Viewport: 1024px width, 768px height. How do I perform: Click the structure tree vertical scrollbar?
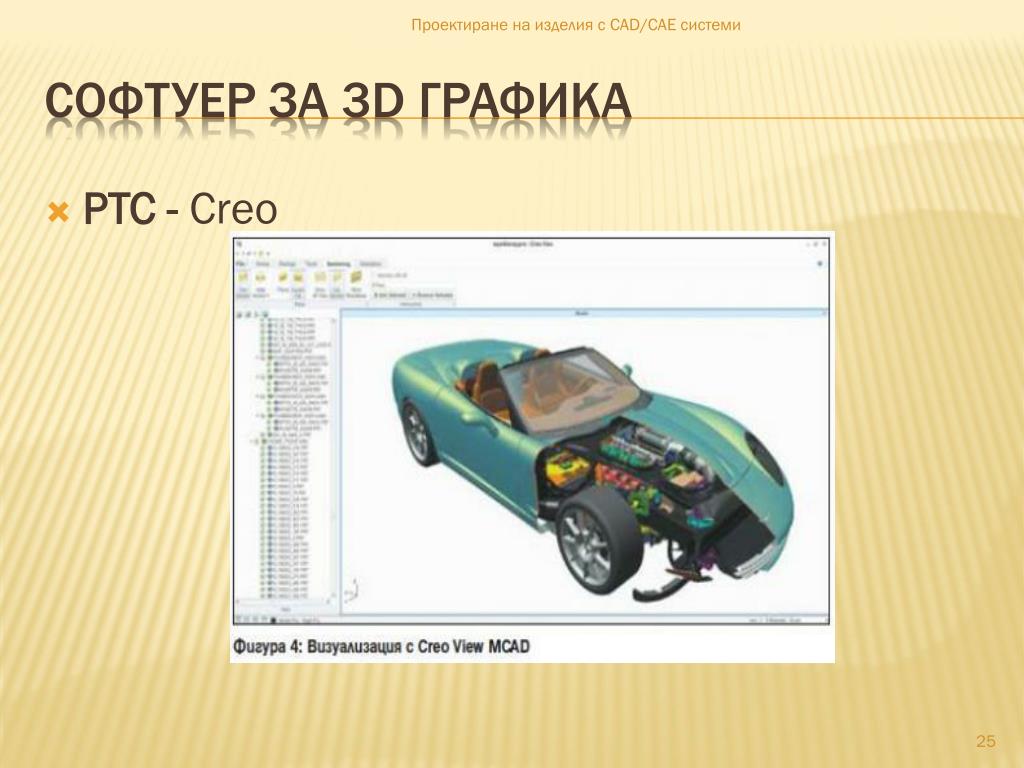click(x=334, y=457)
